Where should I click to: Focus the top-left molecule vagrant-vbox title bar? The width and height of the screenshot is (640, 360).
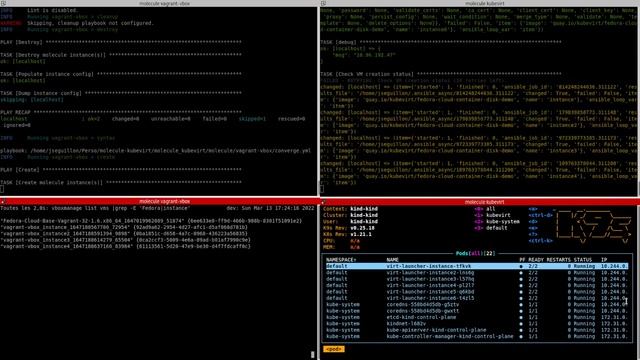click(x=159, y=3)
